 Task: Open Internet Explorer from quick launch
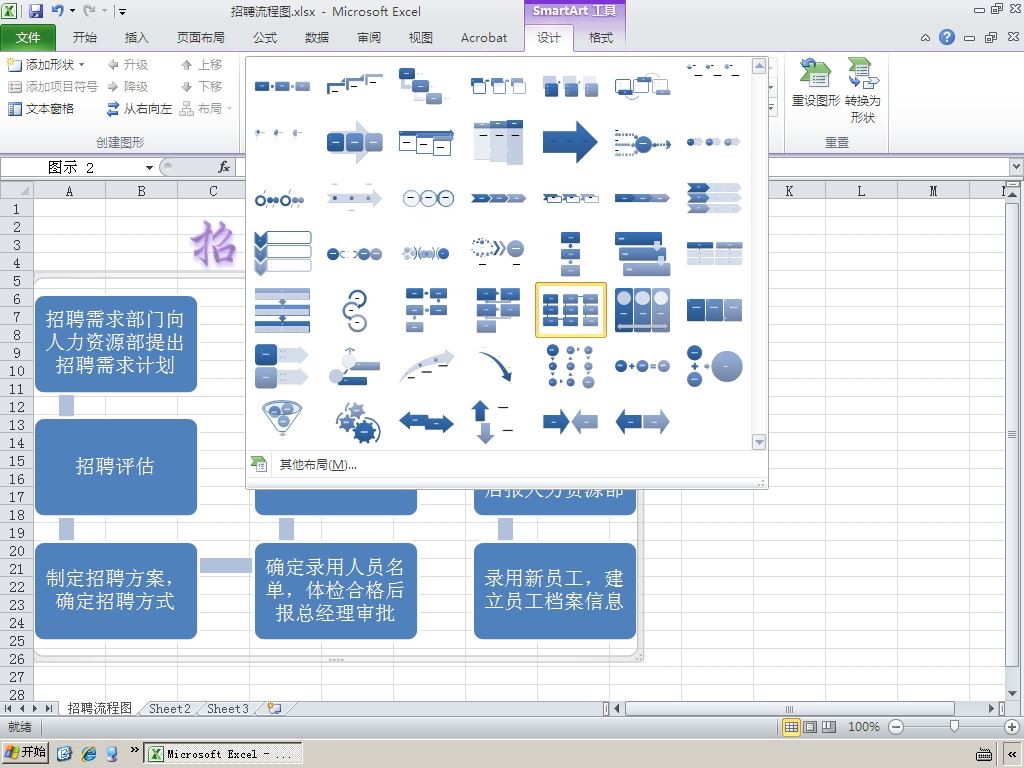click(x=88, y=754)
